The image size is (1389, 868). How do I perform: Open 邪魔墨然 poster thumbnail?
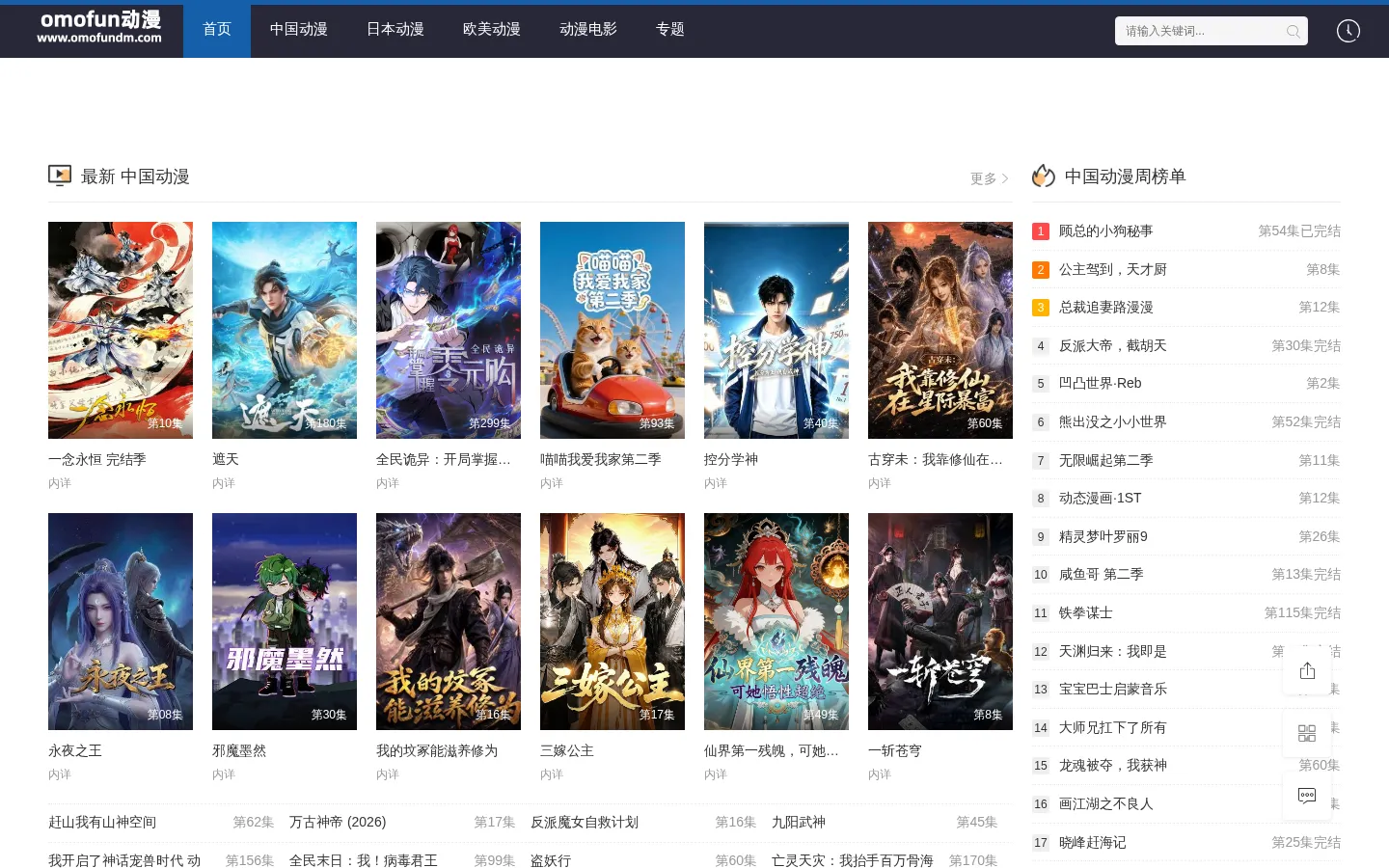[285, 621]
